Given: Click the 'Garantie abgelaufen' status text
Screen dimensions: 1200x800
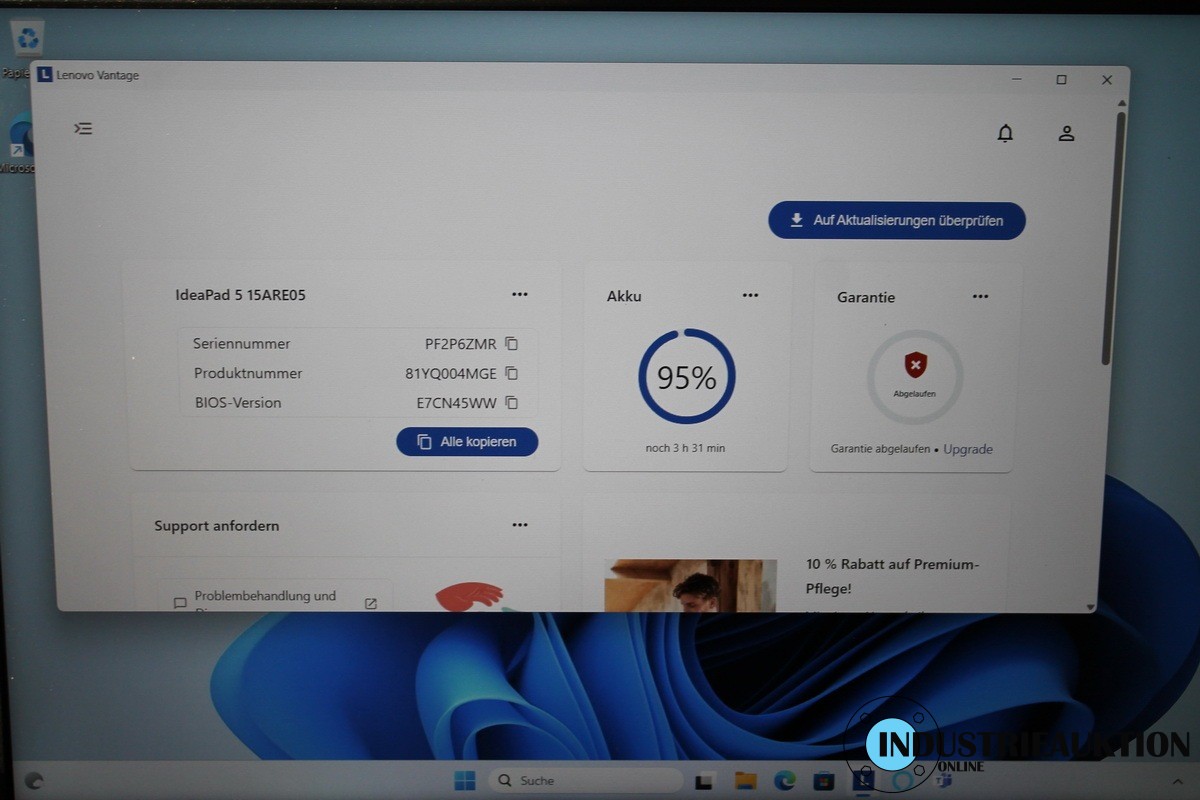Looking at the screenshot, I should pyautogui.click(x=880, y=449).
